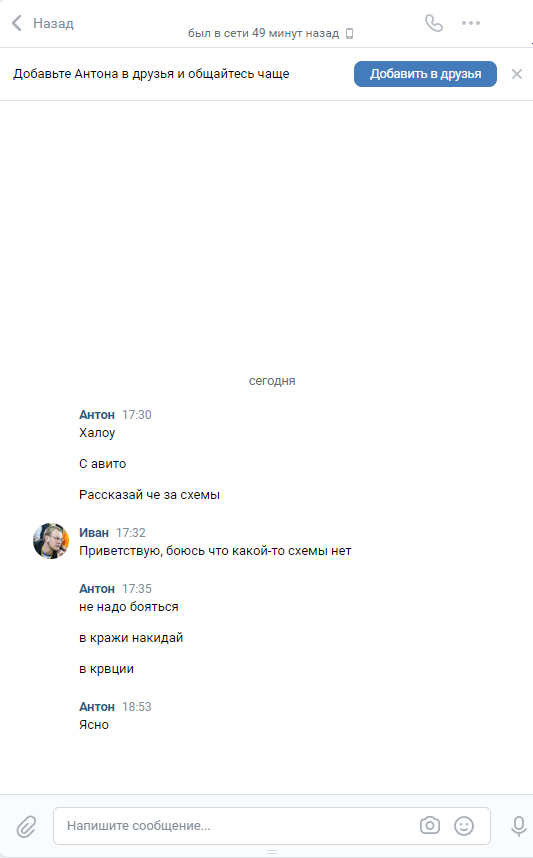
Task: Open Антон's profile from 17:30 message
Action: 97,415
